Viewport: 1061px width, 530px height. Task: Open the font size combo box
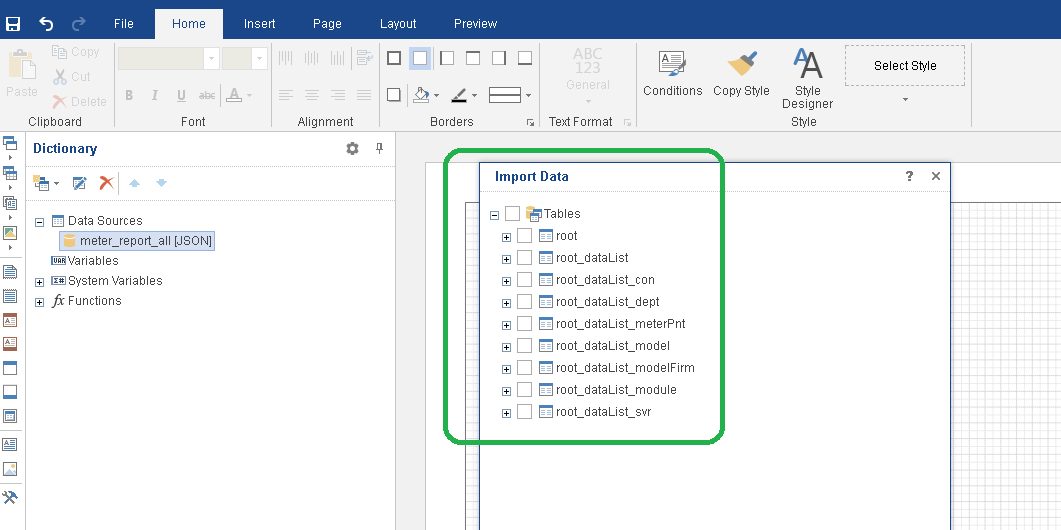point(245,58)
